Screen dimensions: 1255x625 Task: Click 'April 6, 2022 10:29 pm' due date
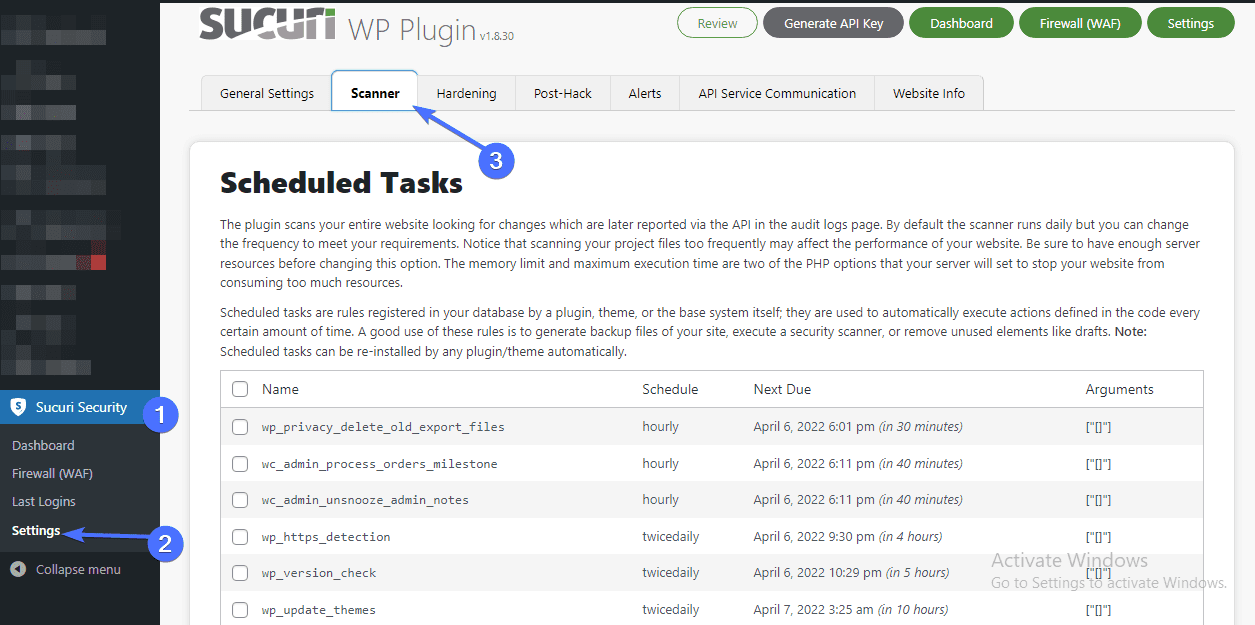coord(818,573)
